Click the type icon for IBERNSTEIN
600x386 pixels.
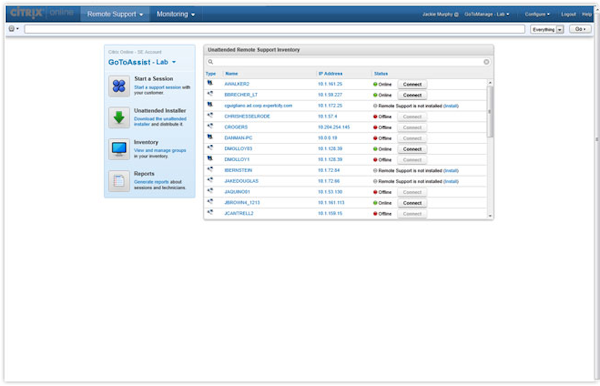coord(210,169)
